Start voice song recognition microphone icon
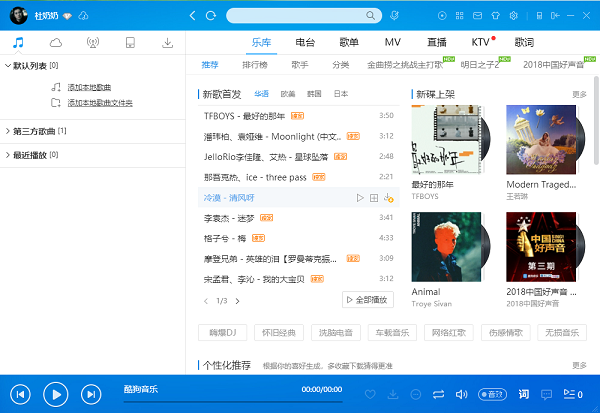This screenshot has width=600, height=413. point(394,16)
